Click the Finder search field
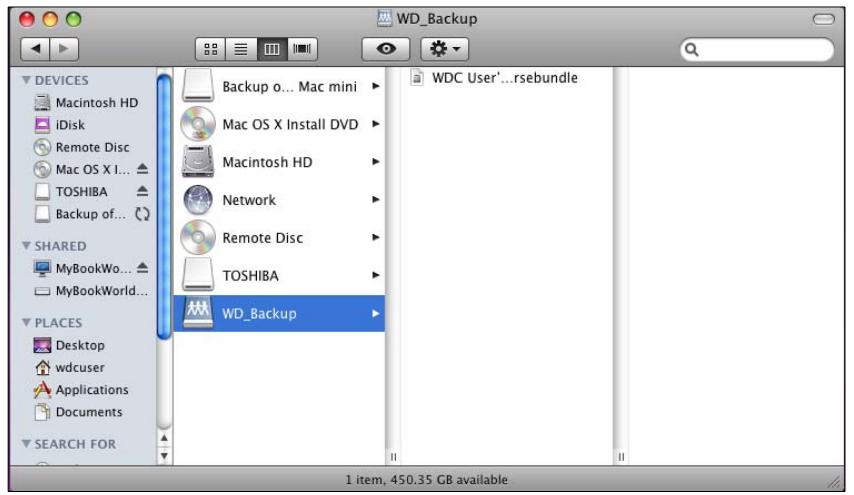This screenshot has height=495, width=854. tap(757, 50)
